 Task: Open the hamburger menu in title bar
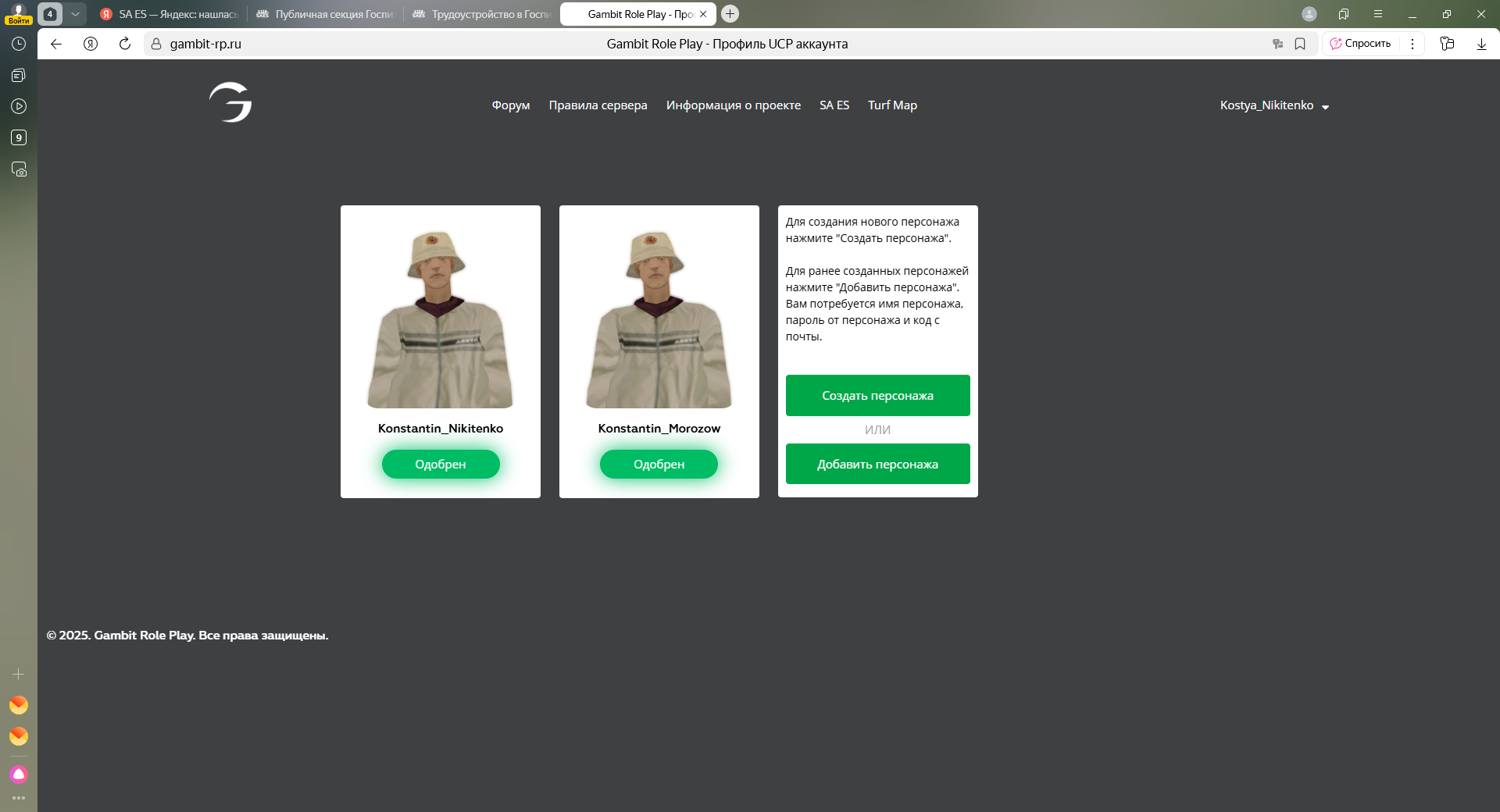tap(1378, 14)
